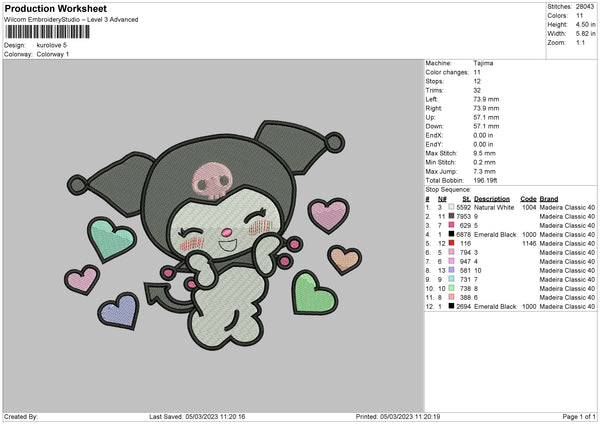Select the Min Stitch value 0.2 mm
The height and width of the screenshot is (424, 600).
coord(483,162)
